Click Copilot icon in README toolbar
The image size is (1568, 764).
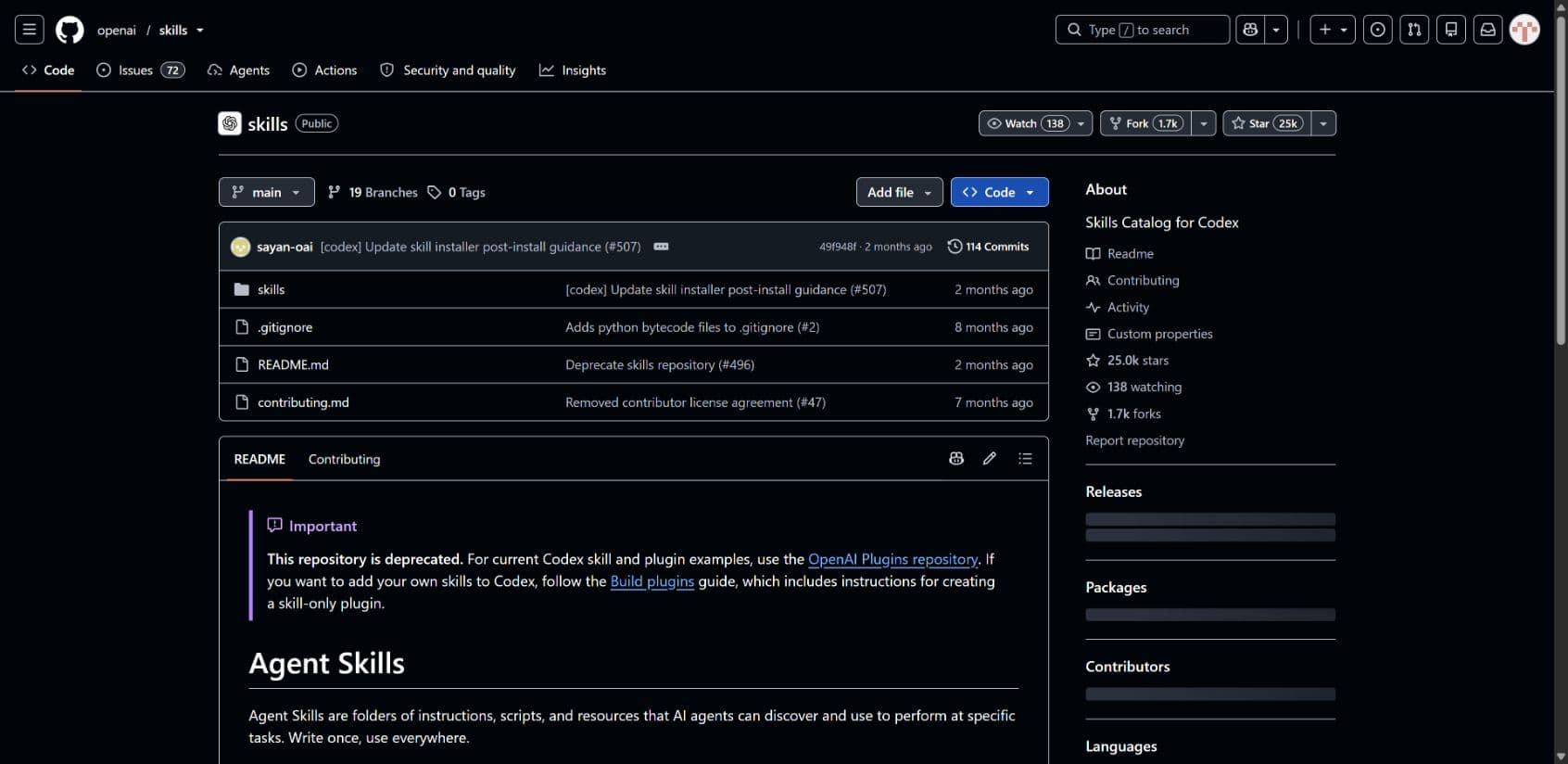(956, 458)
